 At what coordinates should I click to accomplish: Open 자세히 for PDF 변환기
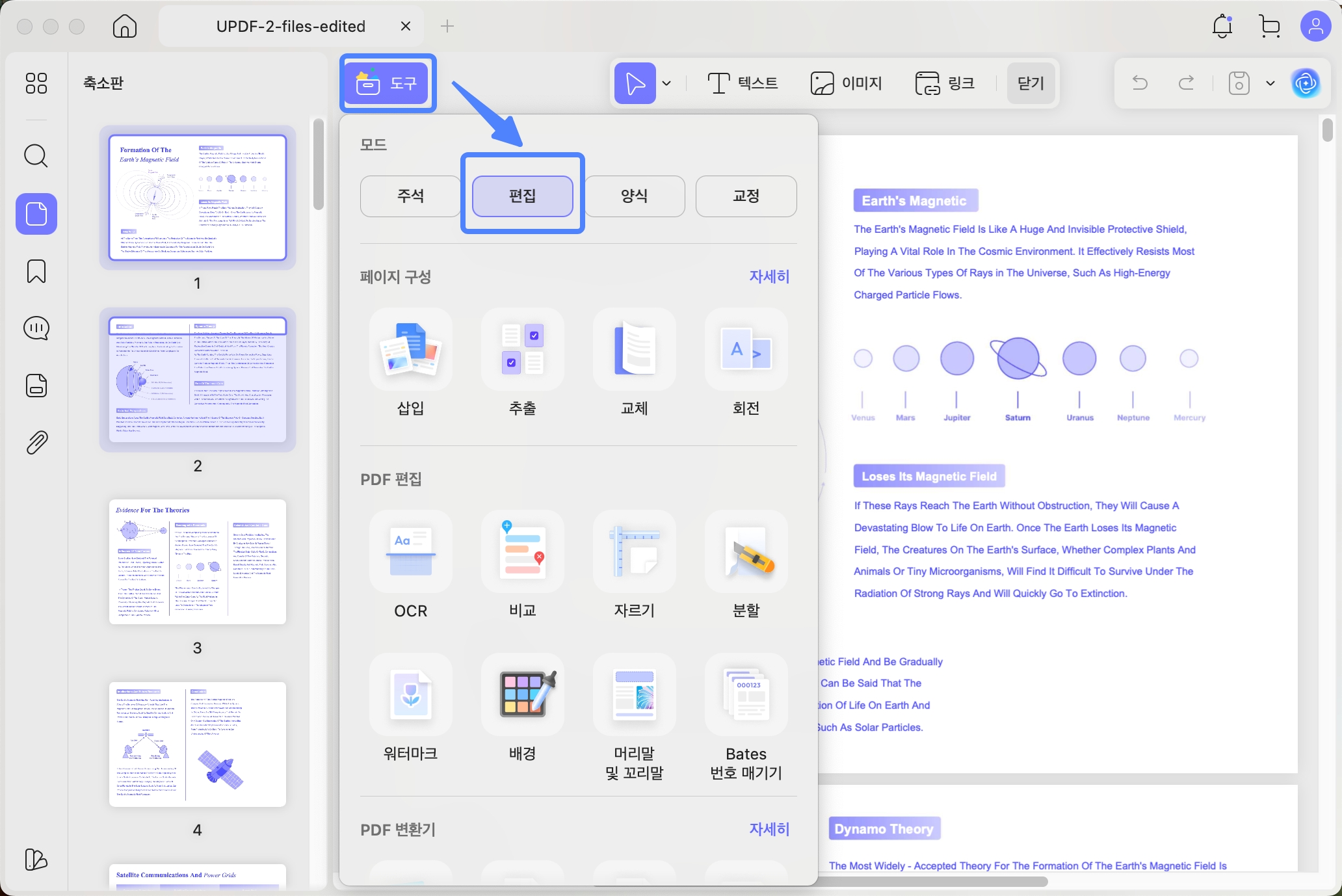(769, 829)
